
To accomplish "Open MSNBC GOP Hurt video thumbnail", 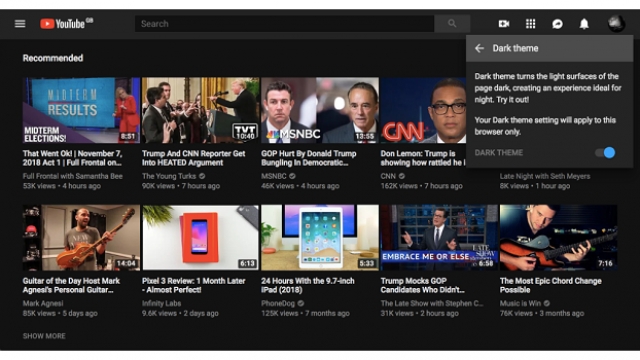I will pyautogui.click(x=320, y=110).
